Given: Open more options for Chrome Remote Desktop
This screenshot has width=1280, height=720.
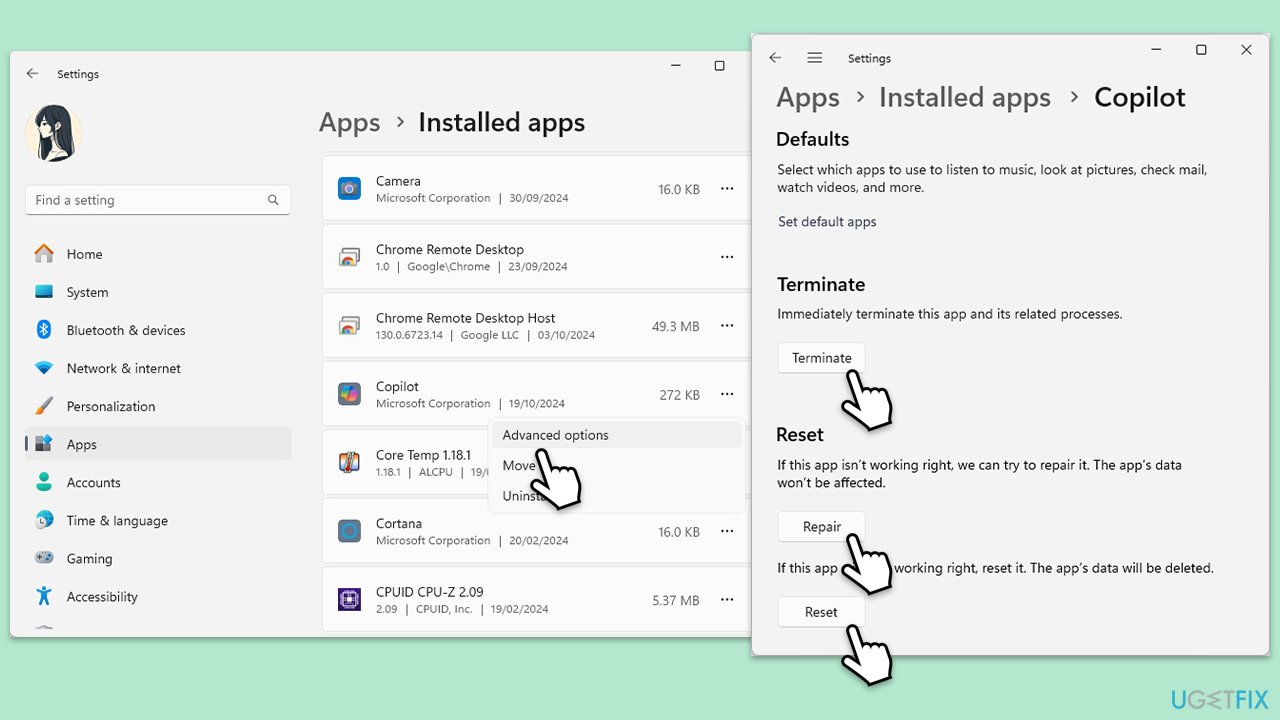Looking at the screenshot, I should pyautogui.click(x=727, y=257).
